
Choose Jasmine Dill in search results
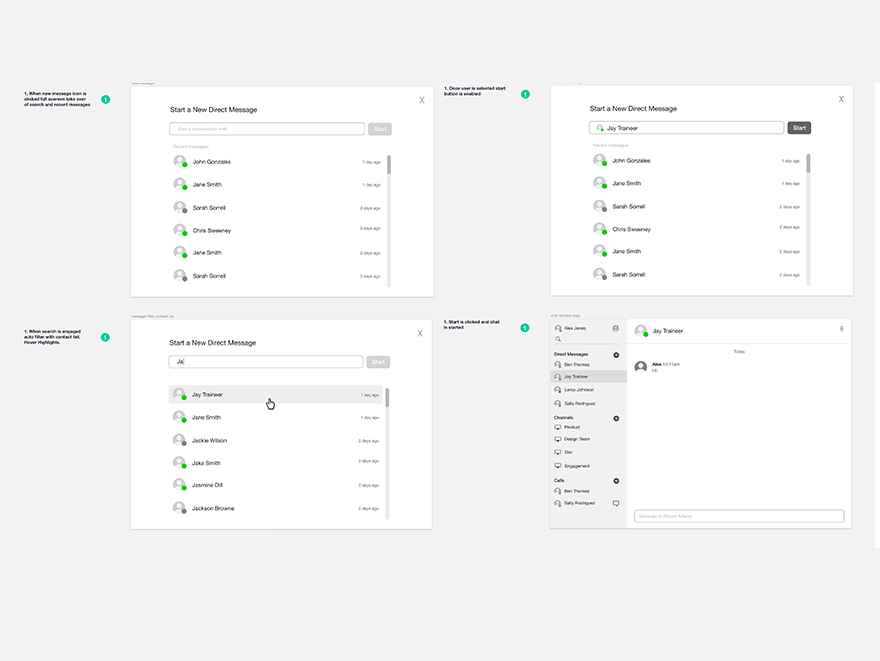pos(208,485)
